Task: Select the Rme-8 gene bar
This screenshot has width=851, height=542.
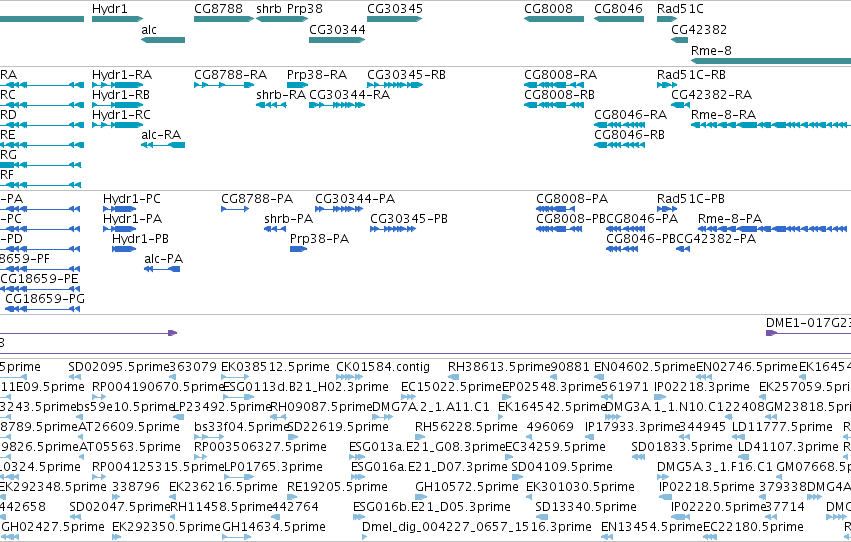Action: coord(771,60)
